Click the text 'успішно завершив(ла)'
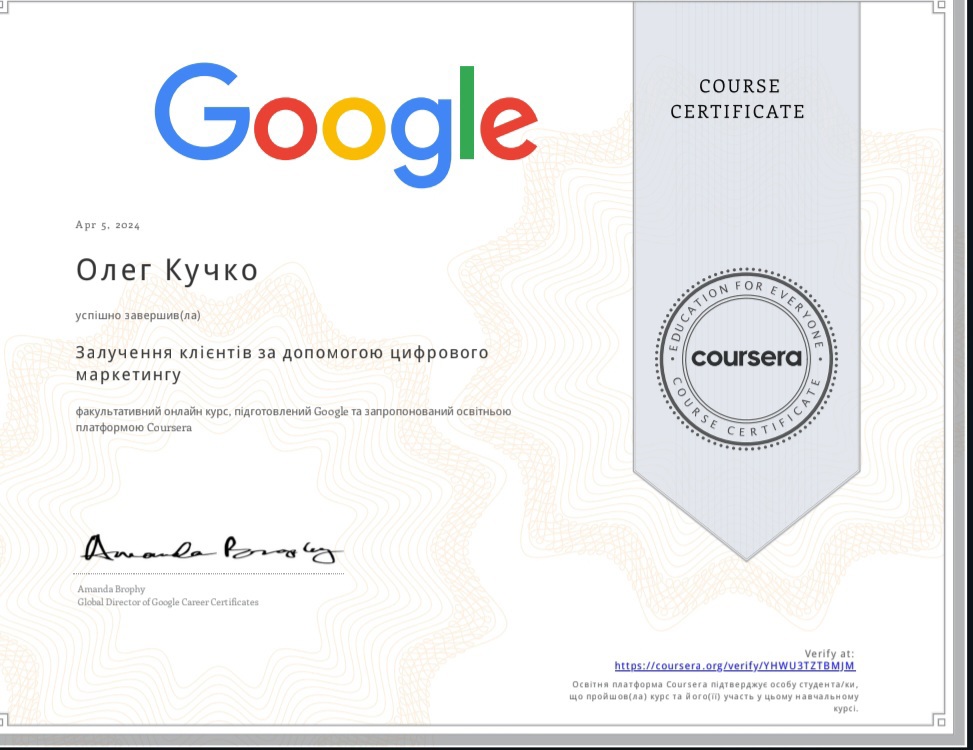Image resolution: width=973 pixels, height=750 pixels. (138, 315)
